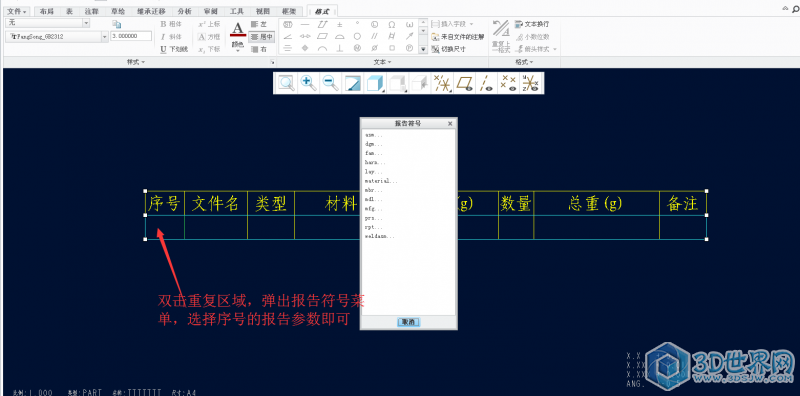
Task: Toggle Superscript (上标) formatting
Action: point(209,23)
